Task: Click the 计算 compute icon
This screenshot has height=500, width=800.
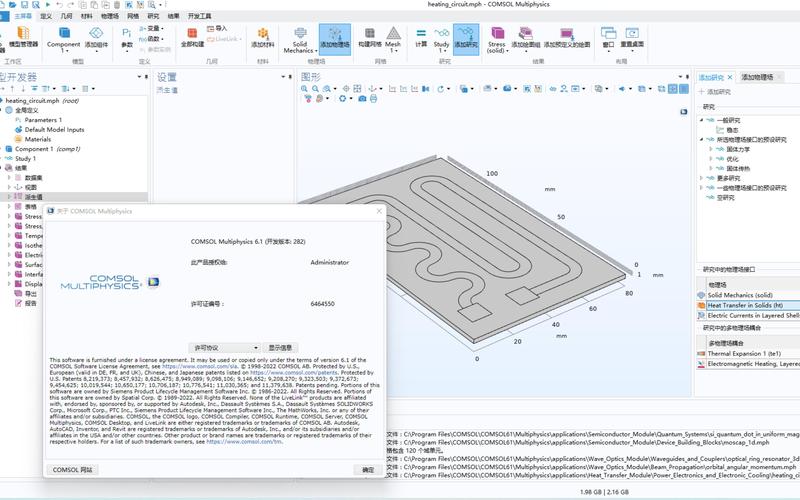Action: pos(421,38)
